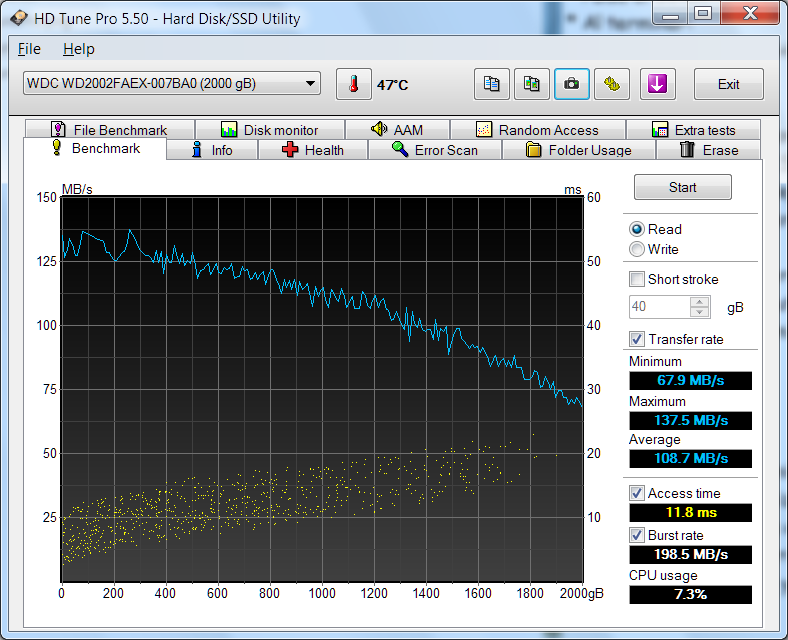Screen dimensions: 788x640
Task: Open the AAM tab
Action: coord(398,130)
